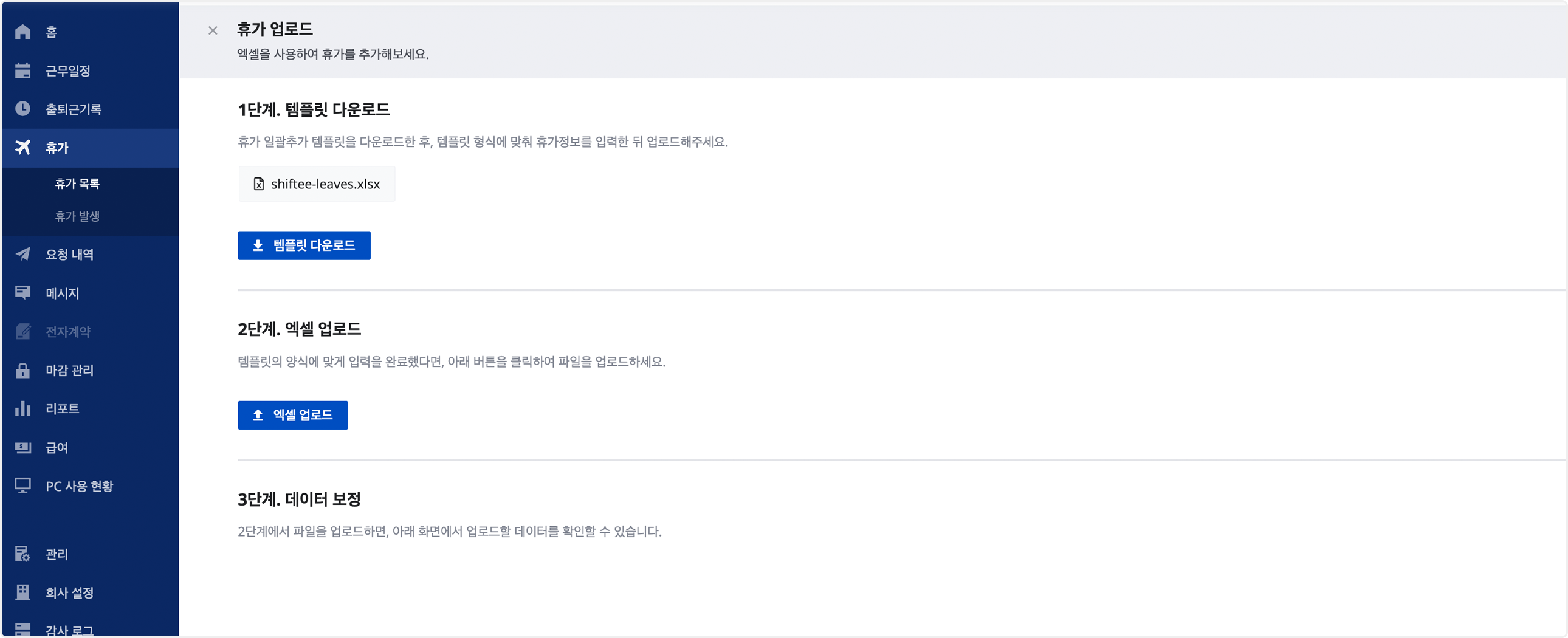Viewport: 1568px width, 638px height.
Task: Open the 관리 menu in sidebar
Action: 57,554
